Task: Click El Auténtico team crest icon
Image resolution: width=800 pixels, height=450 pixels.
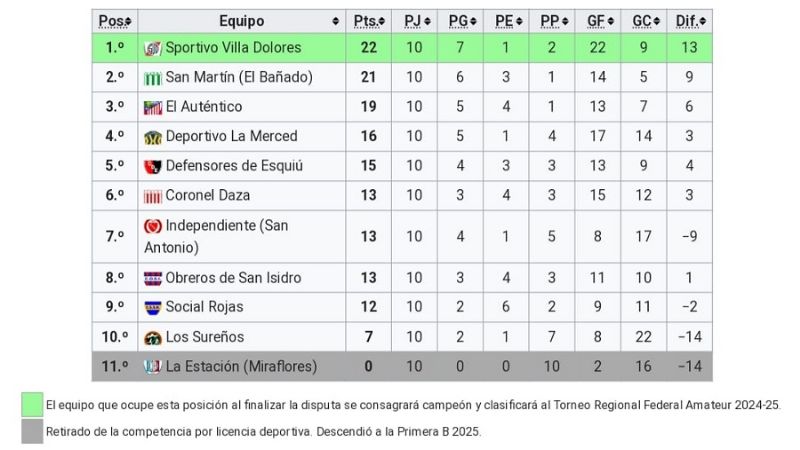Action: coord(153,107)
